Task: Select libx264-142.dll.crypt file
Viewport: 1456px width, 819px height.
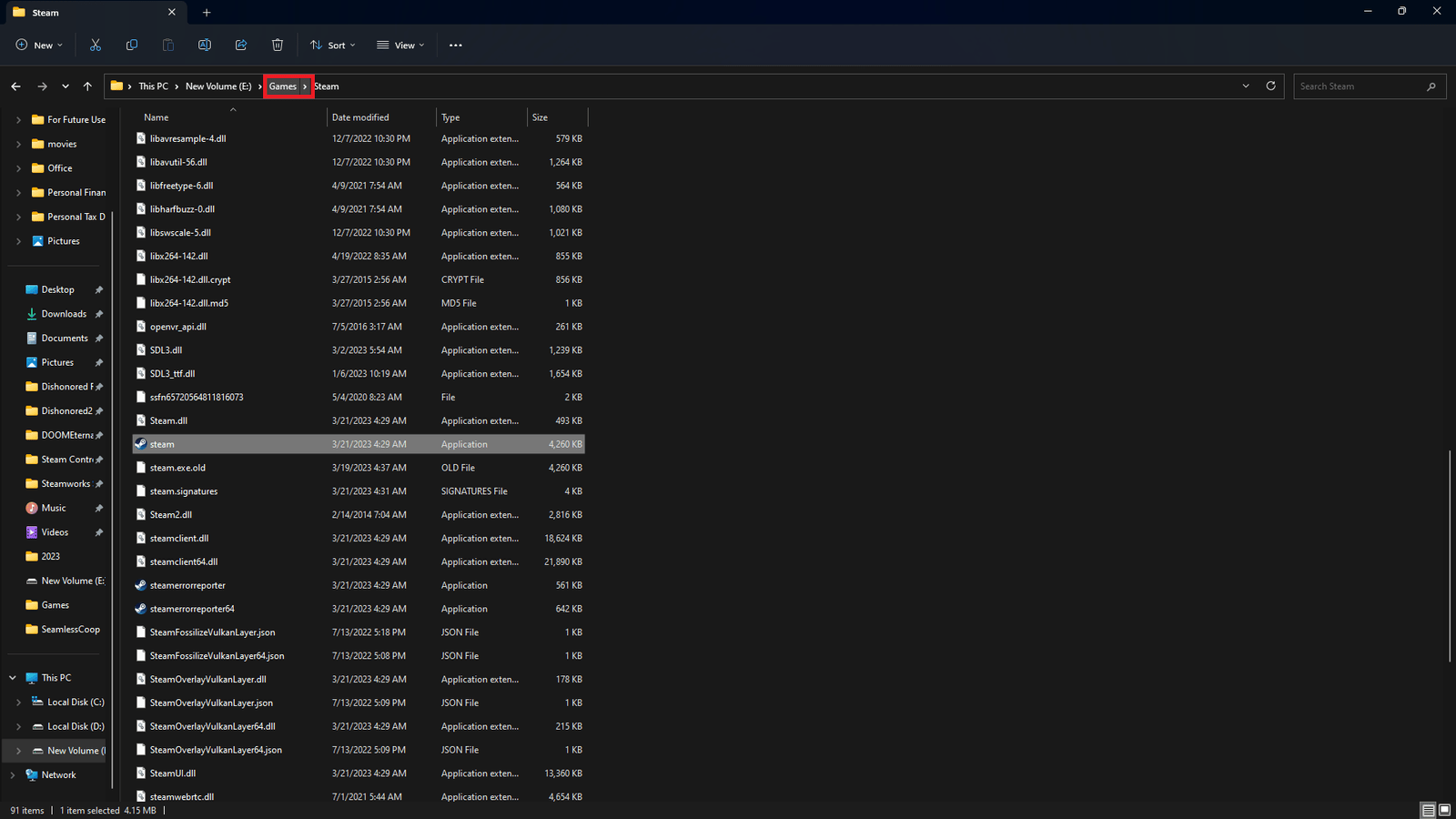Action: (359, 279)
